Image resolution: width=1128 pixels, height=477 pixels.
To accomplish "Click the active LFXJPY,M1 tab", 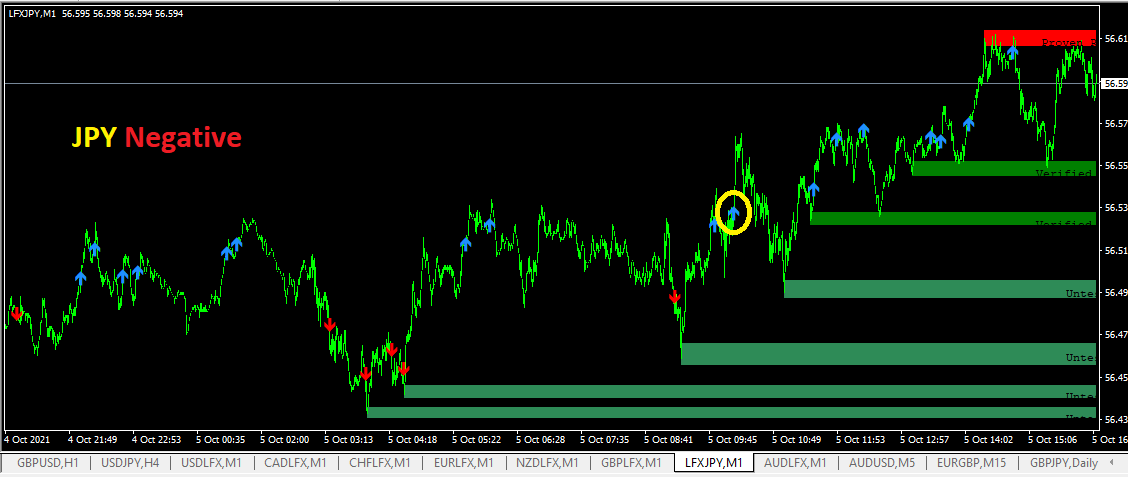I will tap(714, 463).
